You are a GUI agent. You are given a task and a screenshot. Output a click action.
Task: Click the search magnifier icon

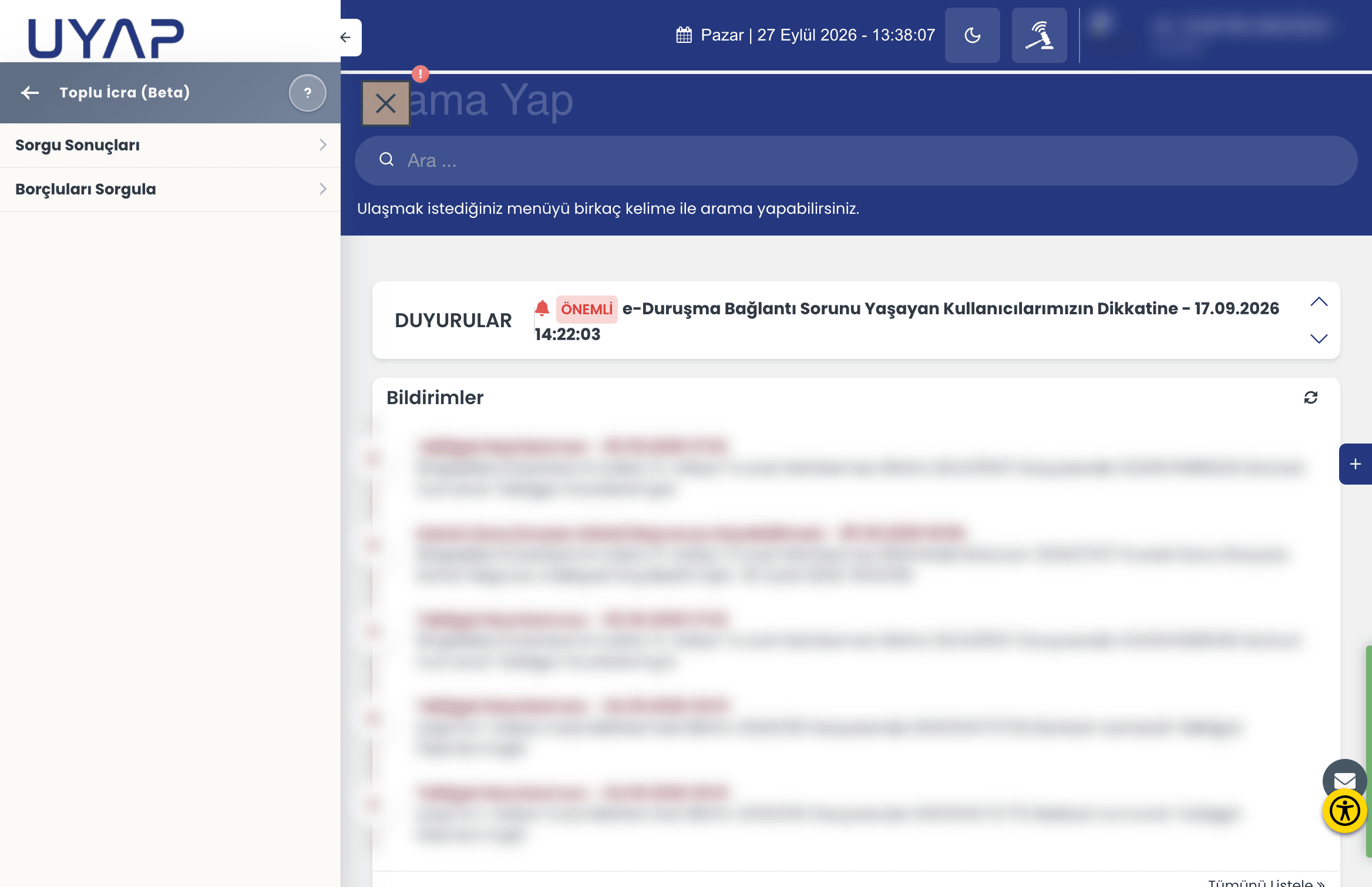pos(386,160)
